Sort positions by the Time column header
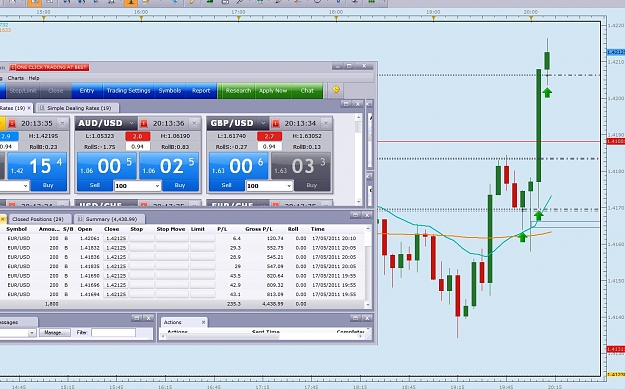Screen dimensions: 625x389 coord(318,229)
